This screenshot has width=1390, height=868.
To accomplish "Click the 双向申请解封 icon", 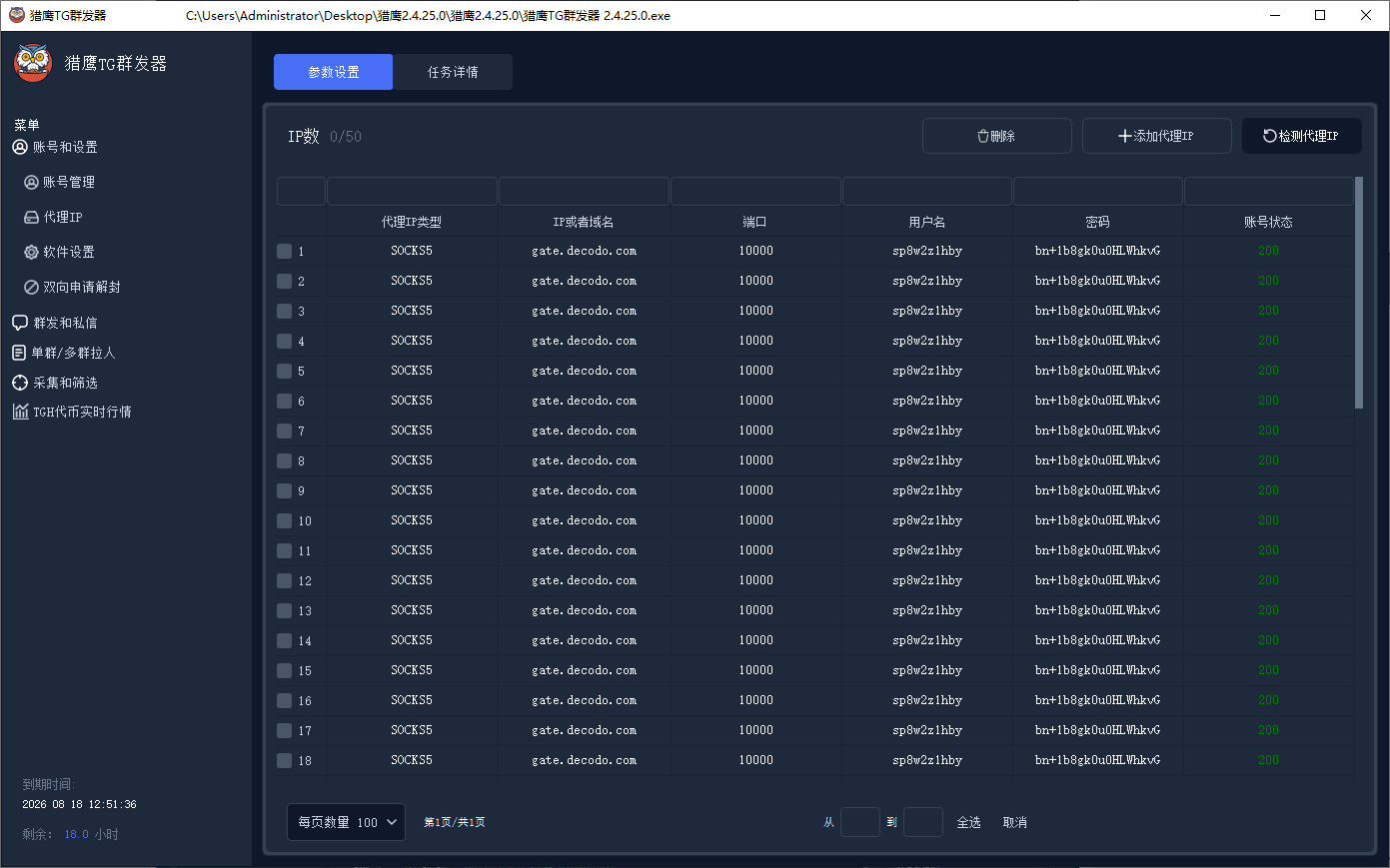I will point(31,287).
